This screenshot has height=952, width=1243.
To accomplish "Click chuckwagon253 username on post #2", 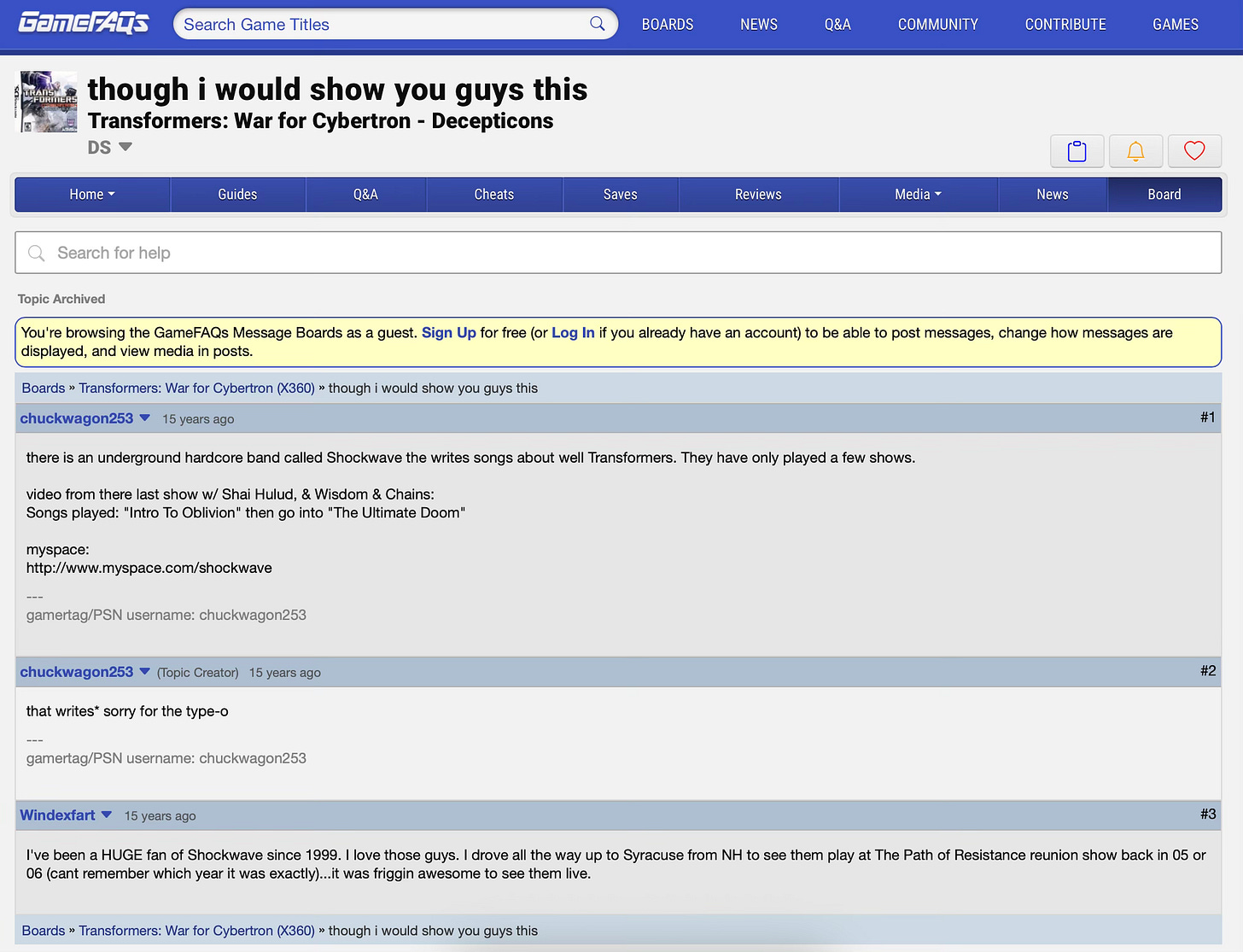I will click(x=77, y=672).
